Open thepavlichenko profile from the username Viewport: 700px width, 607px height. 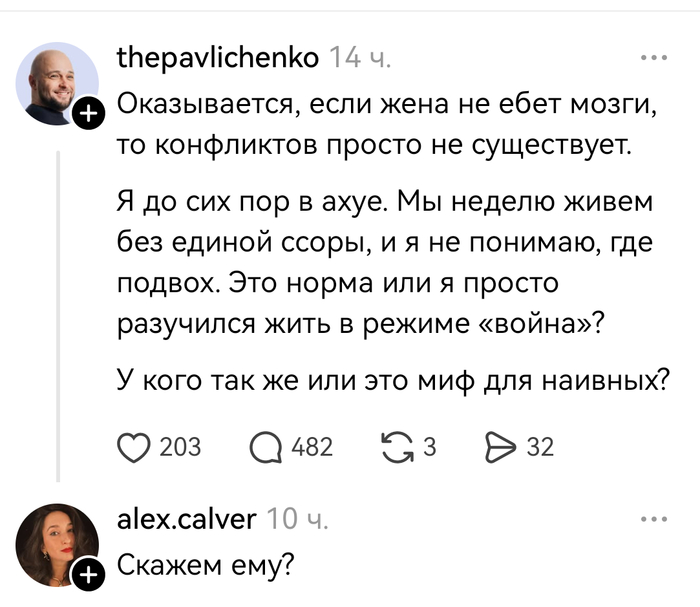tap(218, 58)
